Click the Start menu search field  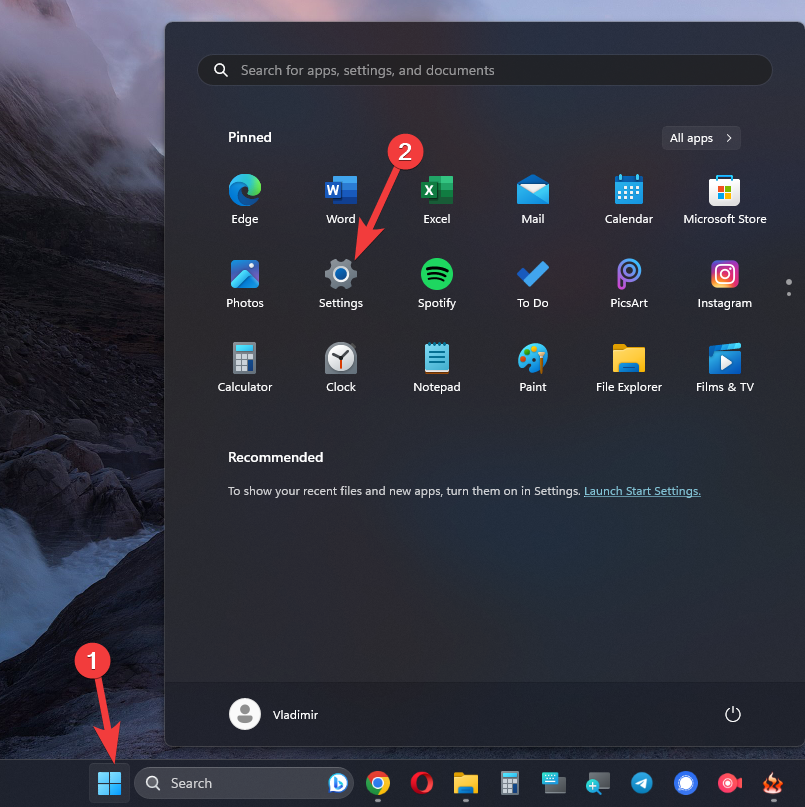[485, 70]
